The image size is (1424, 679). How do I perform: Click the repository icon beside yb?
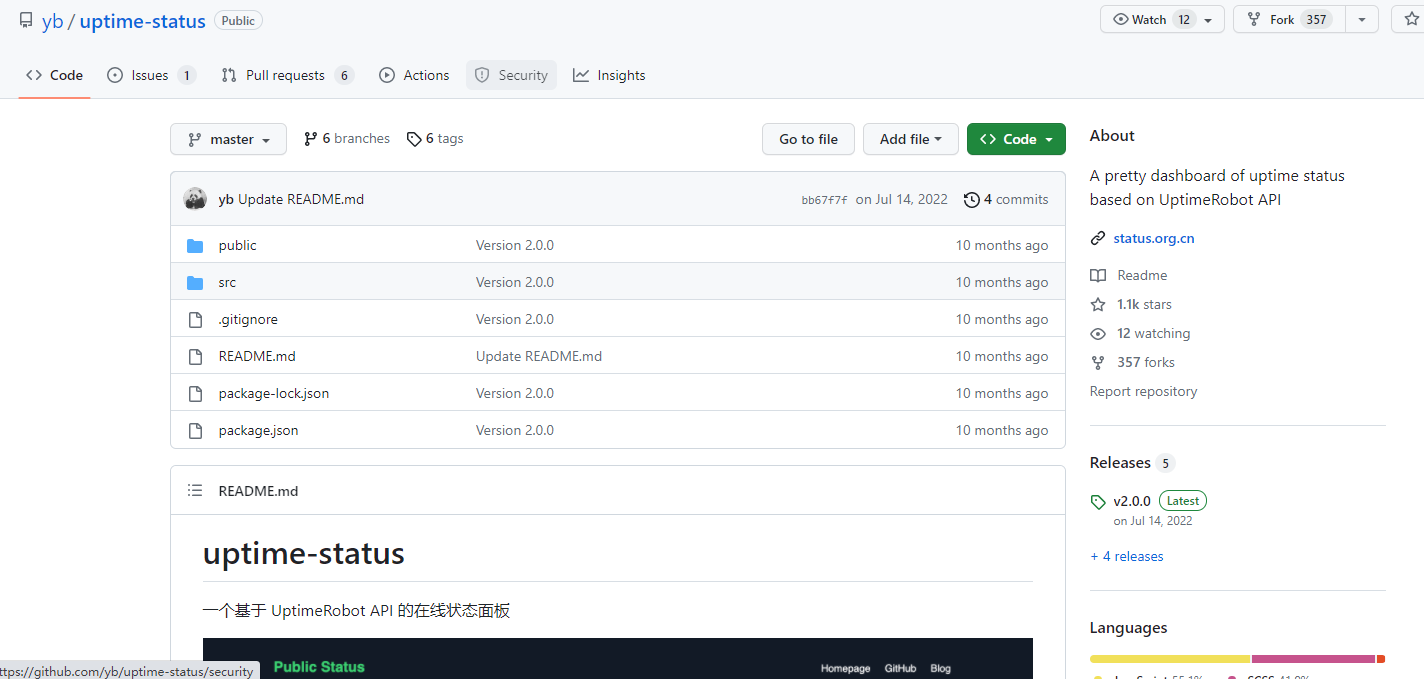[25, 21]
